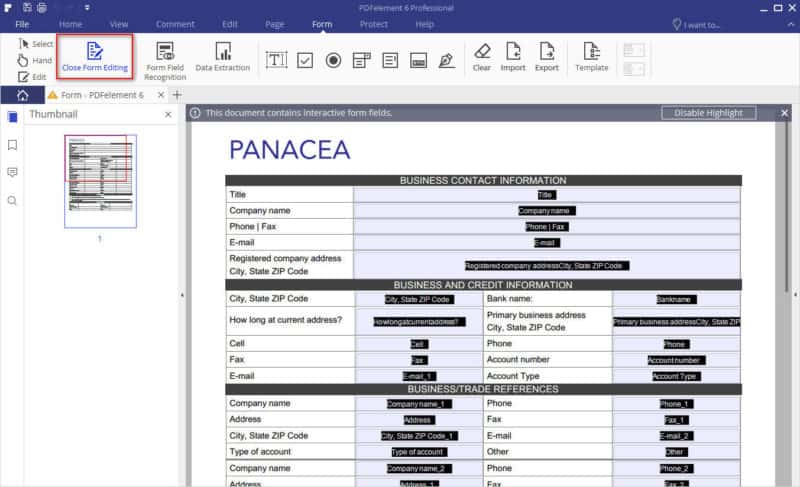Select the Push Button form tool

pos(418,60)
